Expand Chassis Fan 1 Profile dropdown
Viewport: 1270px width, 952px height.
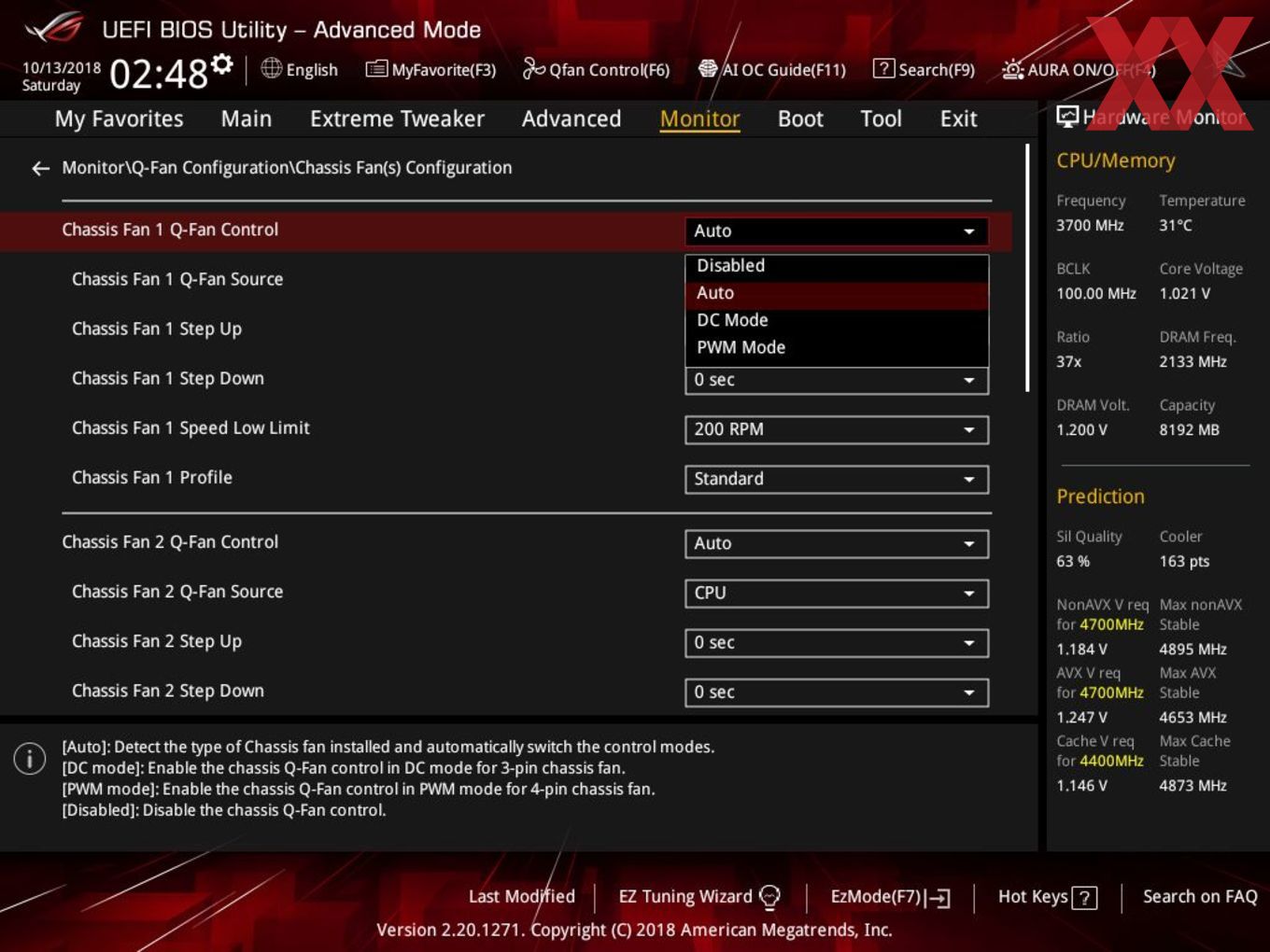click(837, 479)
